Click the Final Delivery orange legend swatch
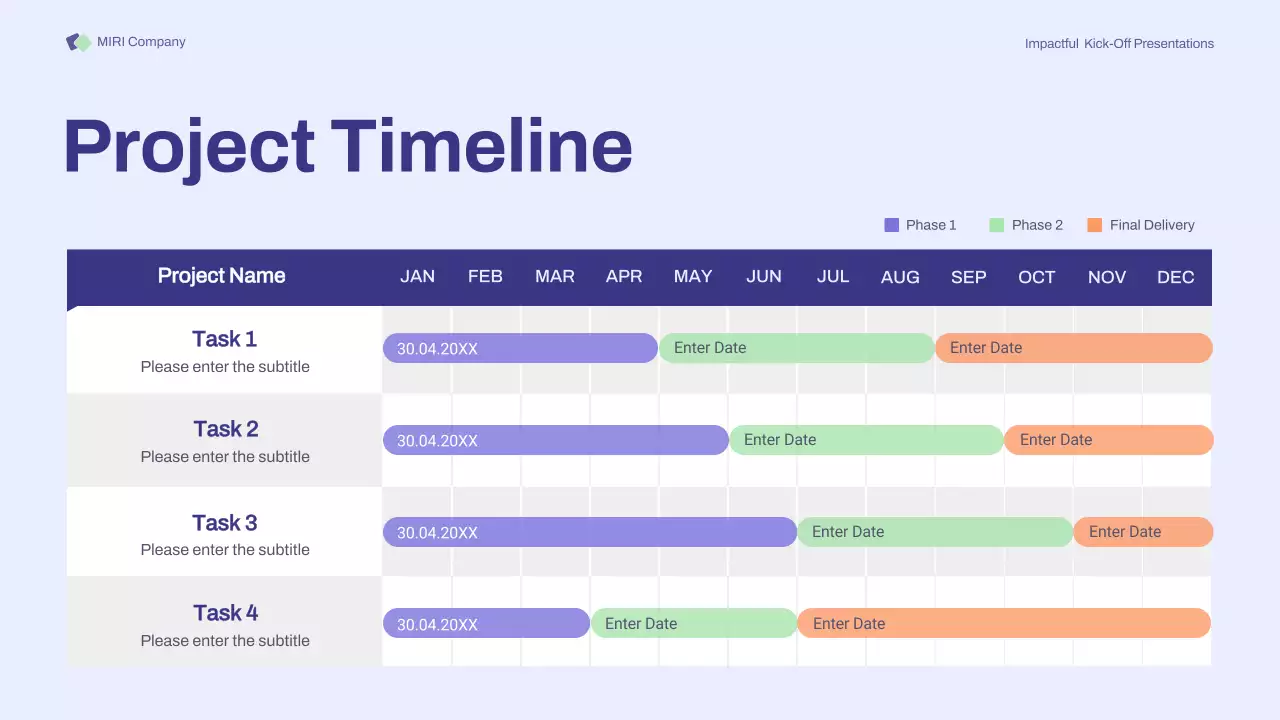The width and height of the screenshot is (1280, 720). (1094, 225)
